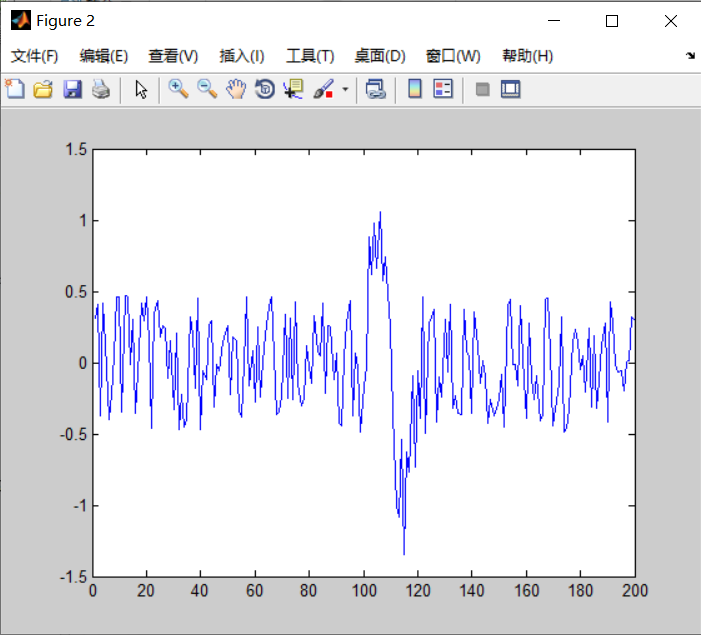Screen dimensions: 701x635
Task: Click the y-axis tick label -1.5
Action: [73, 577]
